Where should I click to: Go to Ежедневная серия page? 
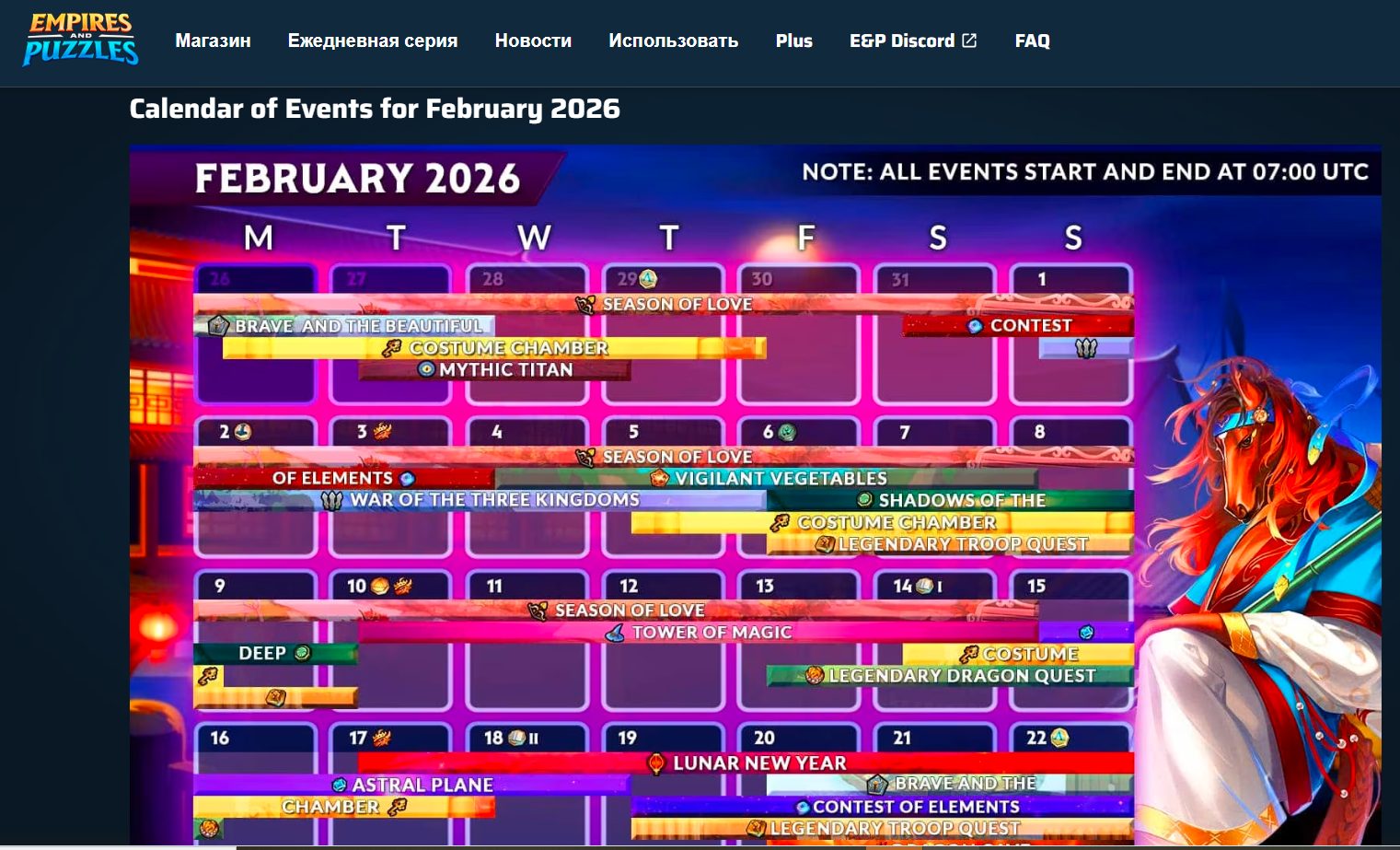point(373,41)
